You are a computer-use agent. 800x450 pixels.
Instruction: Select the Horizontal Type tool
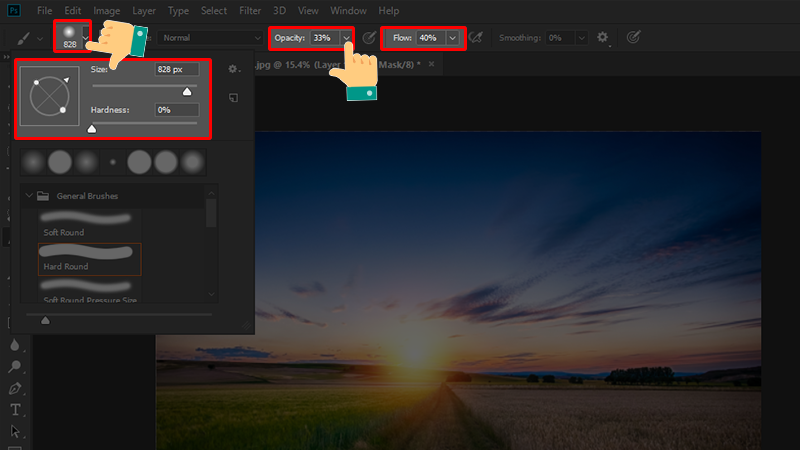click(15, 410)
